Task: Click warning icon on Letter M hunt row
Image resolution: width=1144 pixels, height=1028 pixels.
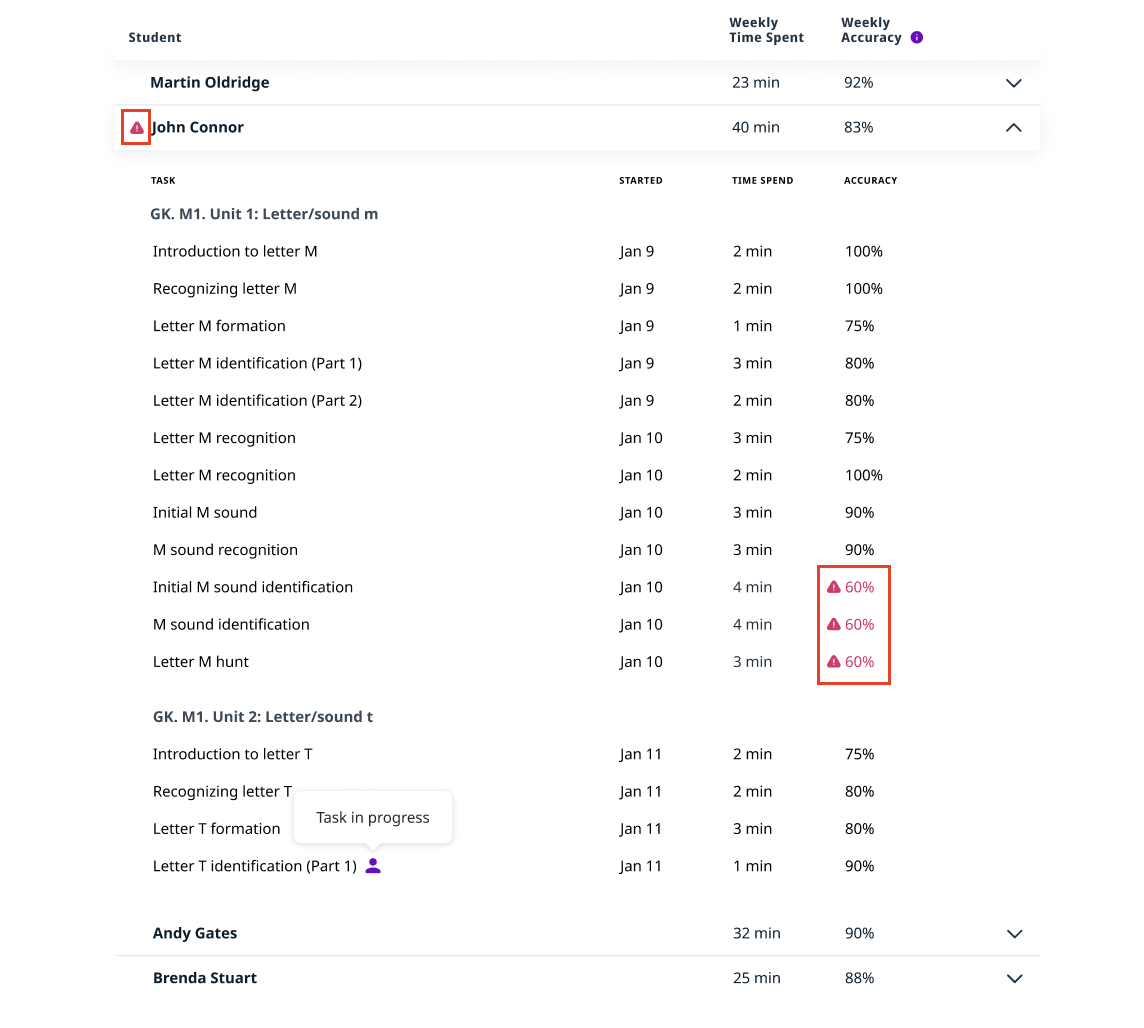Action: pyautogui.click(x=833, y=662)
